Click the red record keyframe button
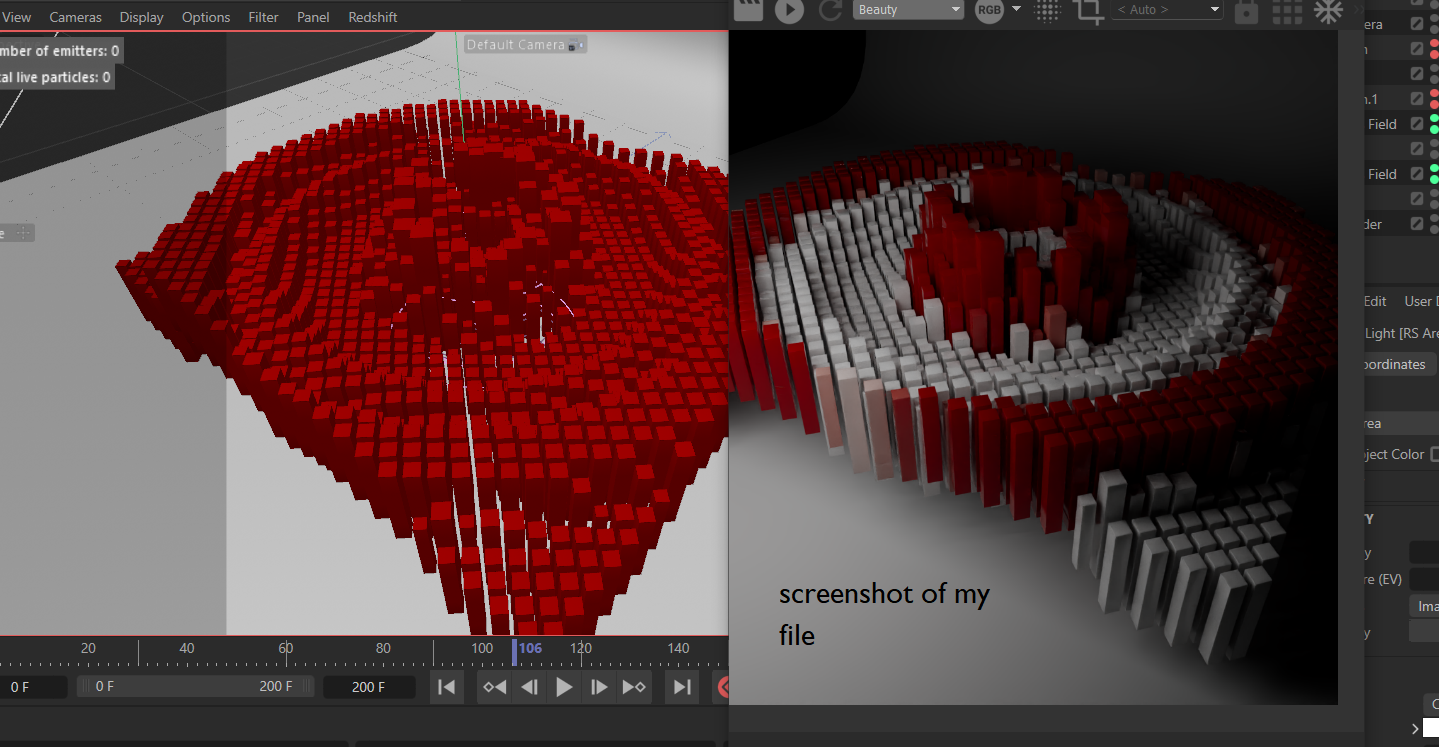1439x747 pixels. click(x=723, y=687)
